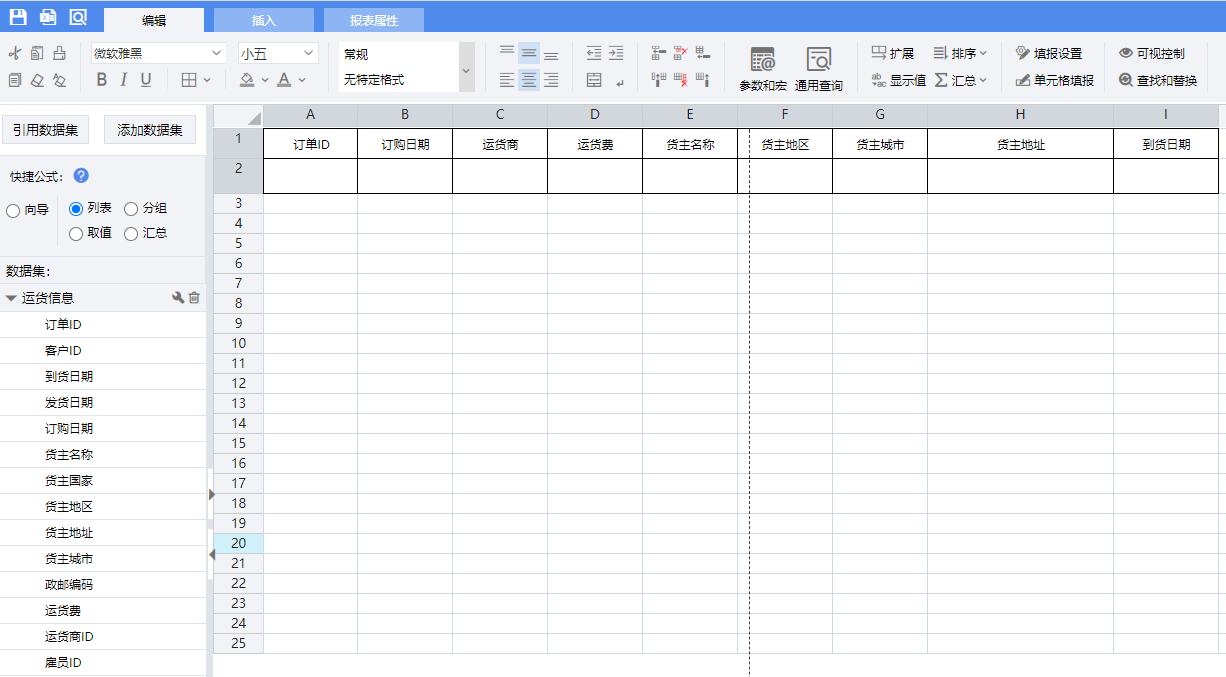Collapse the 运货信息 dataset tree
The image size is (1226, 677).
(11, 298)
